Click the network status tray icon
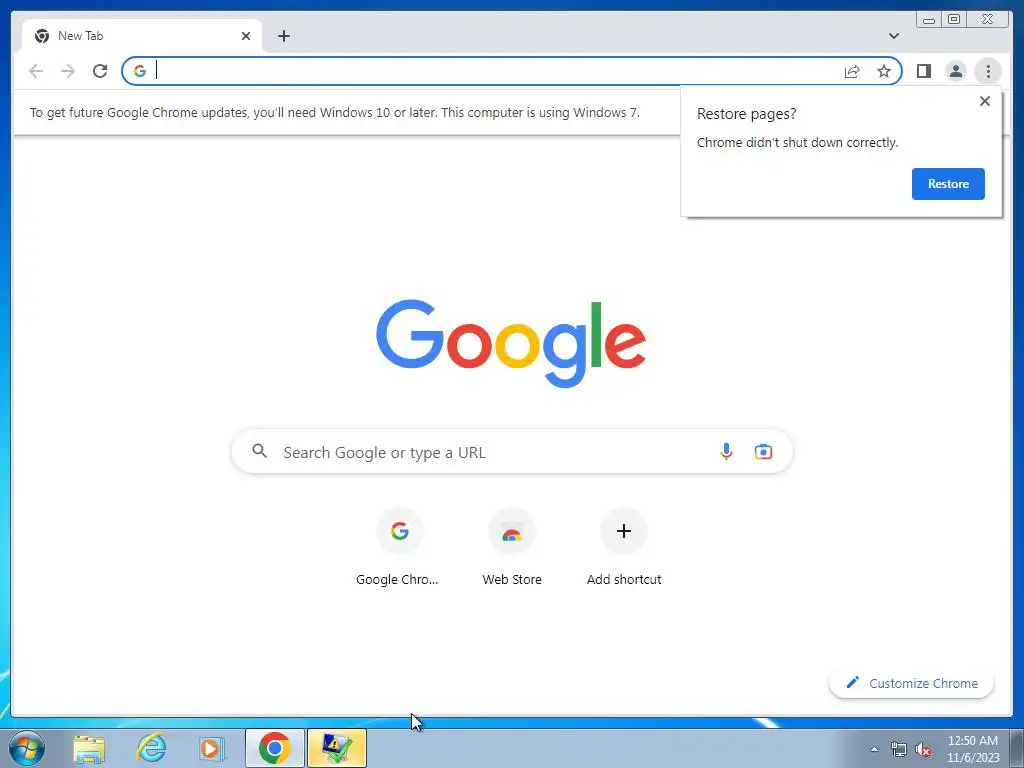Screen dimensions: 1024x768 tap(899, 749)
